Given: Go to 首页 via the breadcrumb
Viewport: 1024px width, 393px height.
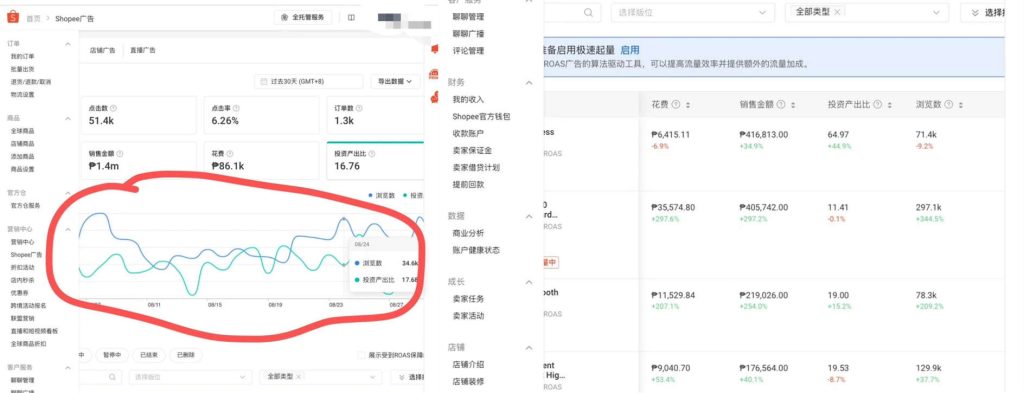Looking at the screenshot, I should 33,18.
